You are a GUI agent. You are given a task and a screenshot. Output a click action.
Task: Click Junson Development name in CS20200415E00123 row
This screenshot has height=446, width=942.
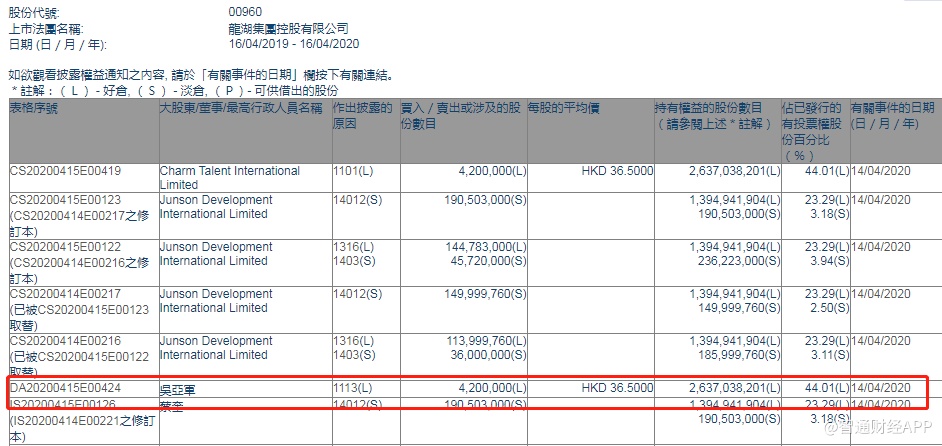[216, 207]
